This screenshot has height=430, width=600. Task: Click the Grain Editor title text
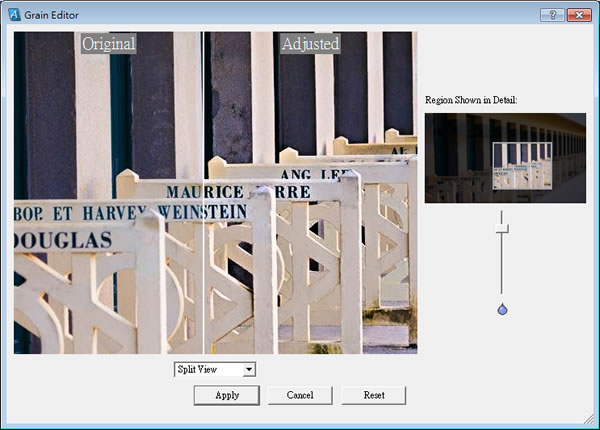click(x=51, y=15)
